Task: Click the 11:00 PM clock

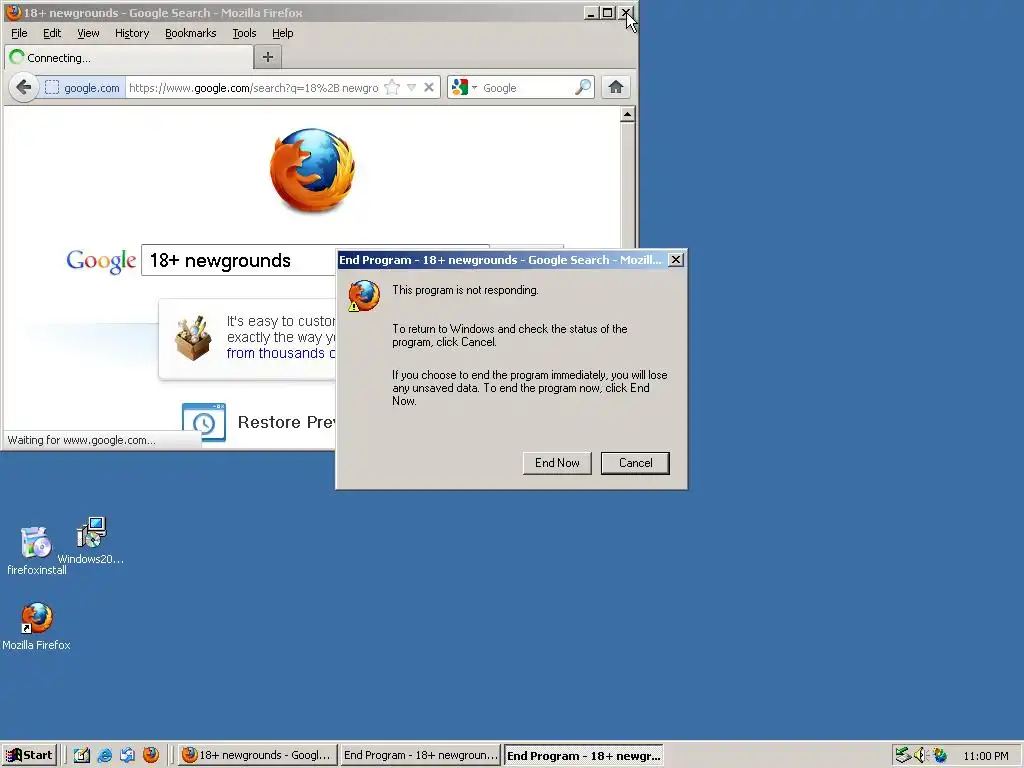Action: pyautogui.click(x=985, y=756)
